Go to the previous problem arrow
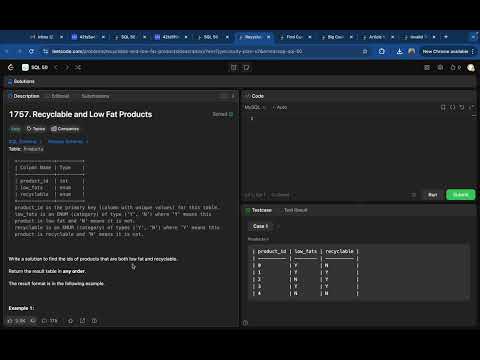 56,68
